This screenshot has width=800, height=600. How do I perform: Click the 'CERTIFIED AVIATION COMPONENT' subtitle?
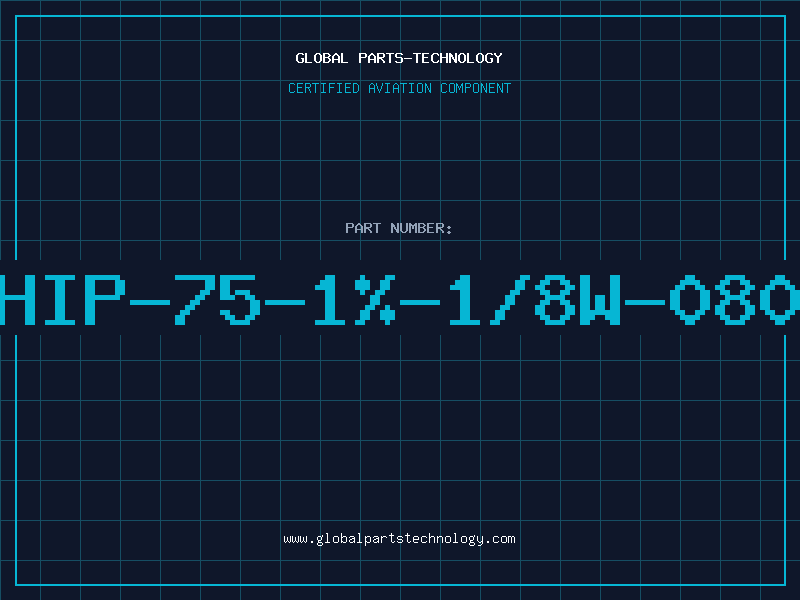(399, 88)
